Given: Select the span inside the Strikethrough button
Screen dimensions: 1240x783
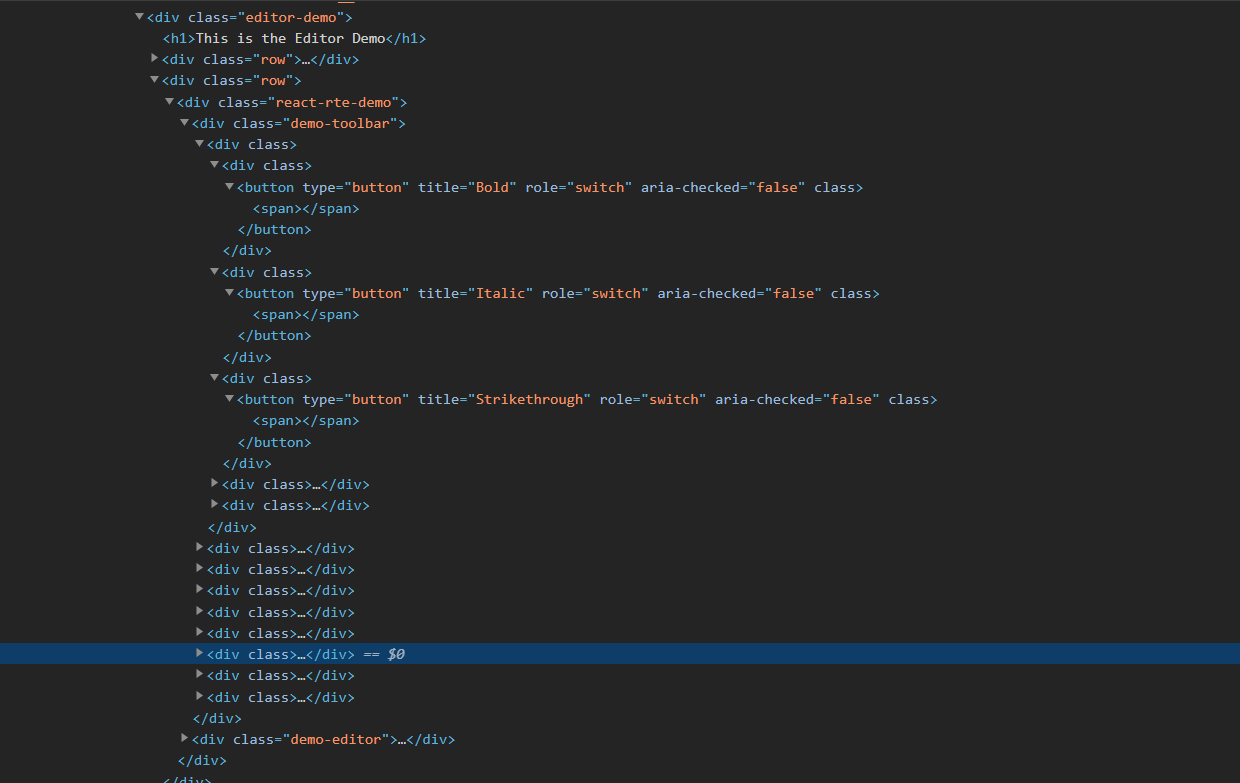Looking at the screenshot, I should 306,421.
